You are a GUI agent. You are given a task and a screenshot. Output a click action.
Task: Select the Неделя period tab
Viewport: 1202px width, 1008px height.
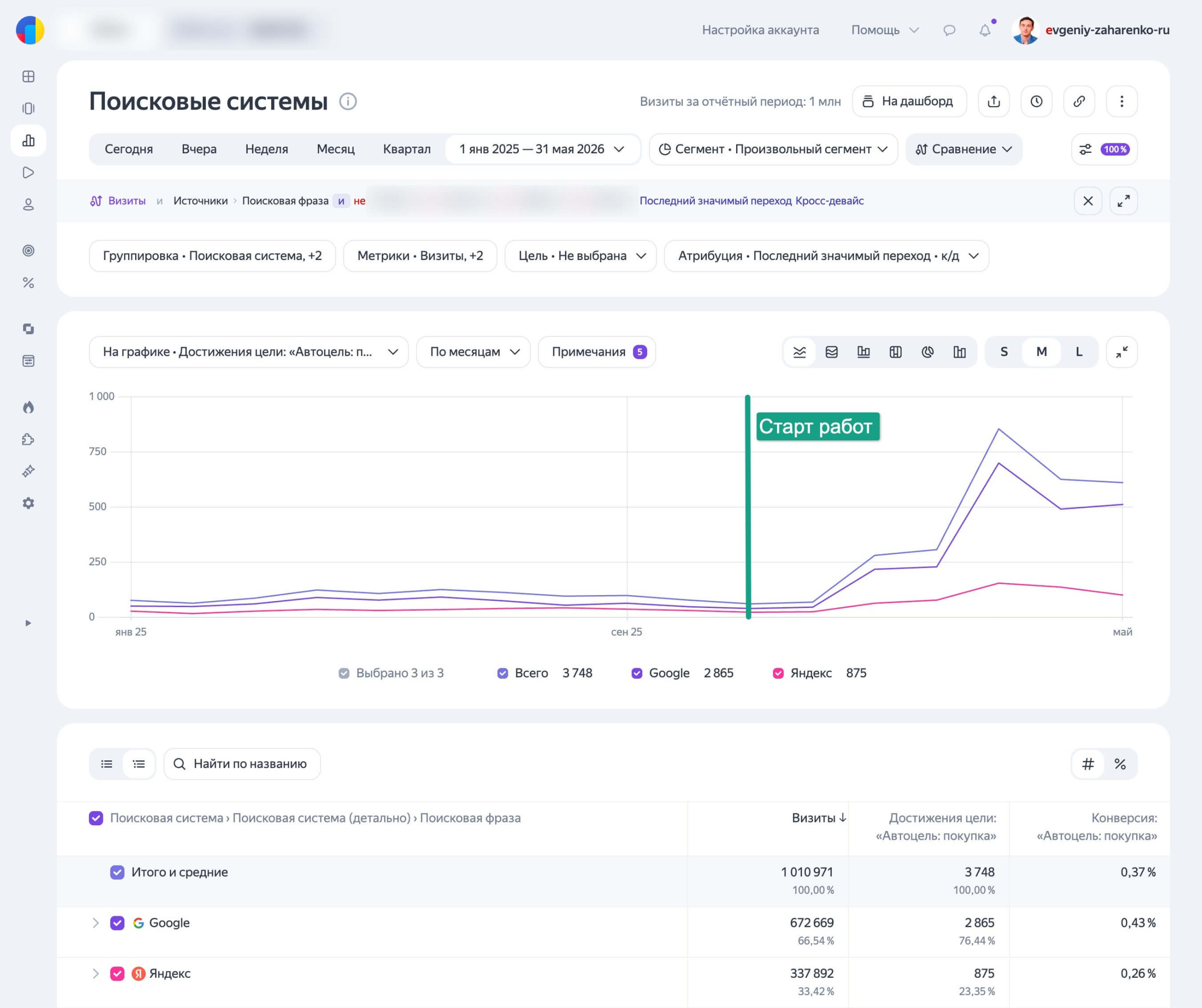[267, 149]
